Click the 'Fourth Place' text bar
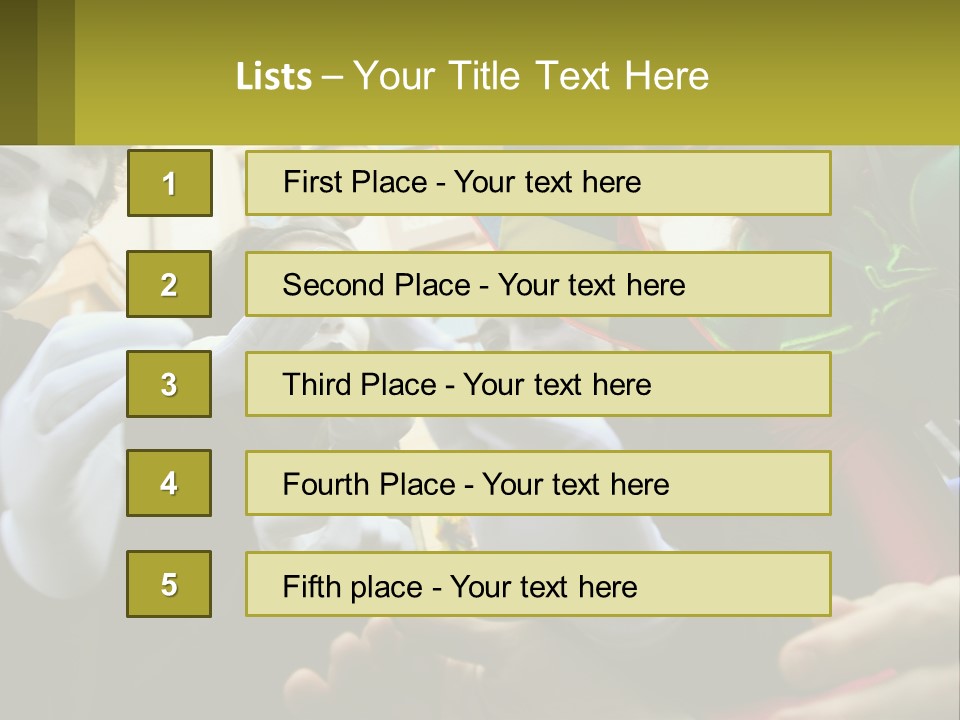Screen dimensions: 960x720 (x=538, y=484)
